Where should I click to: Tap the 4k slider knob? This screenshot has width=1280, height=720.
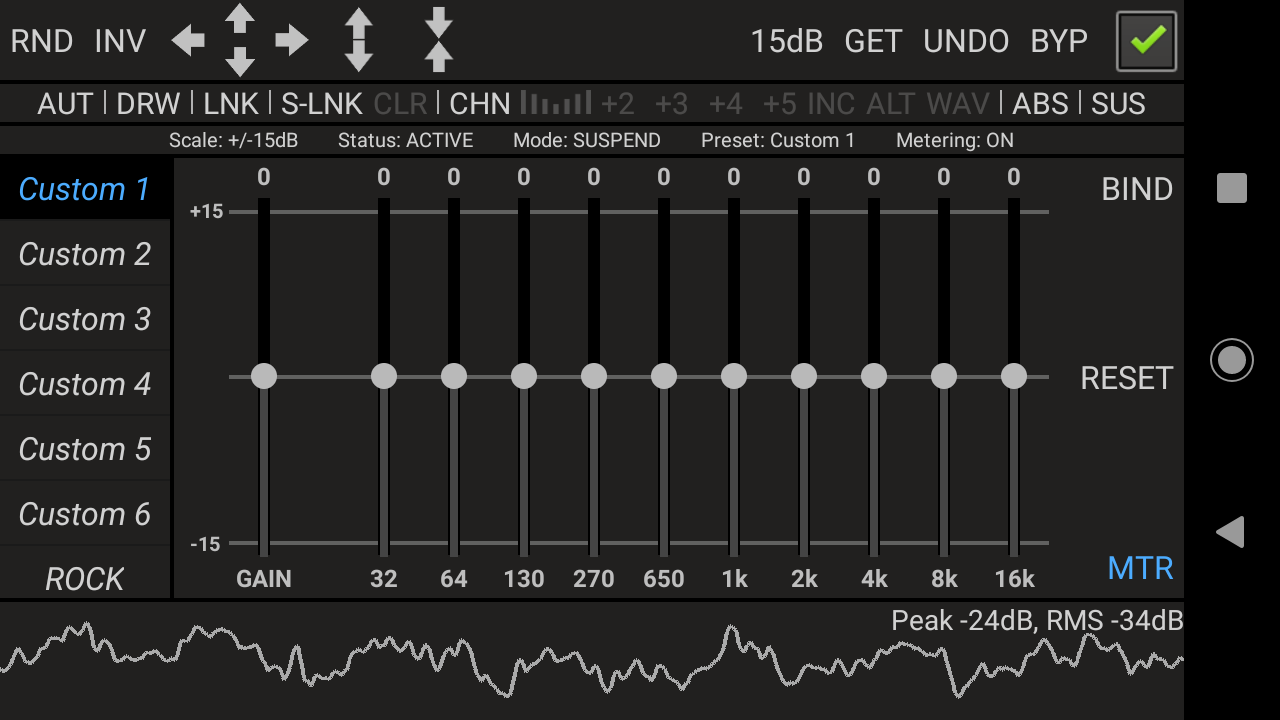pyautogui.click(x=874, y=376)
